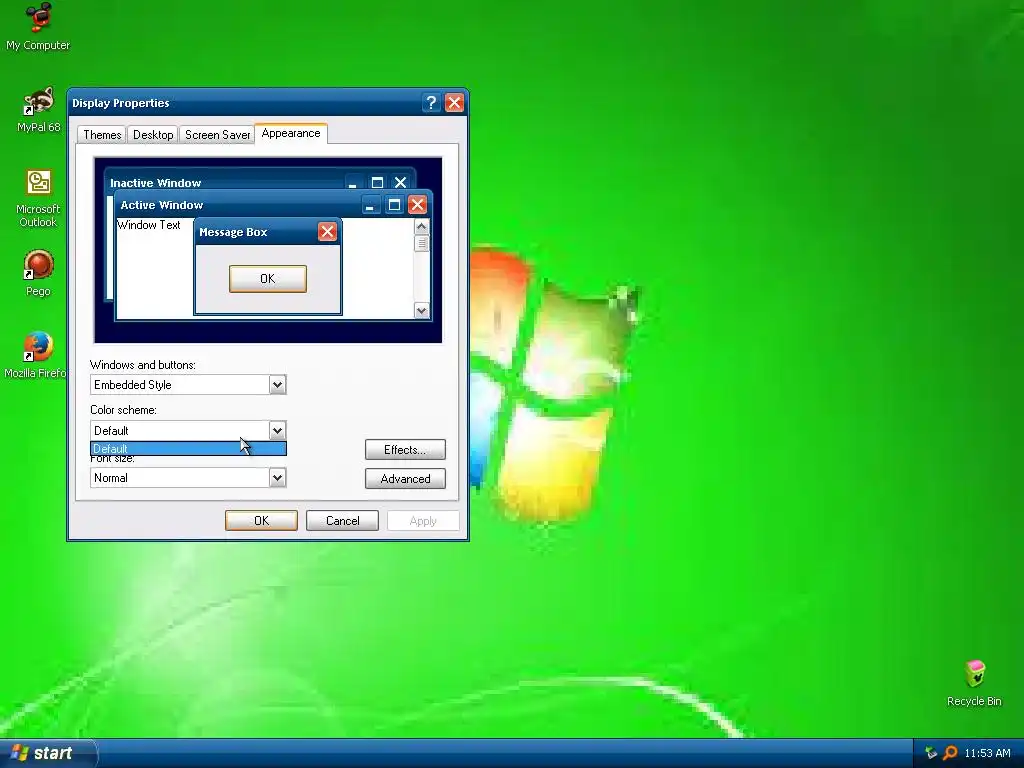Click the preview Active Window close icon
The width and height of the screenshot is (1024, 768).
point(417,205)
